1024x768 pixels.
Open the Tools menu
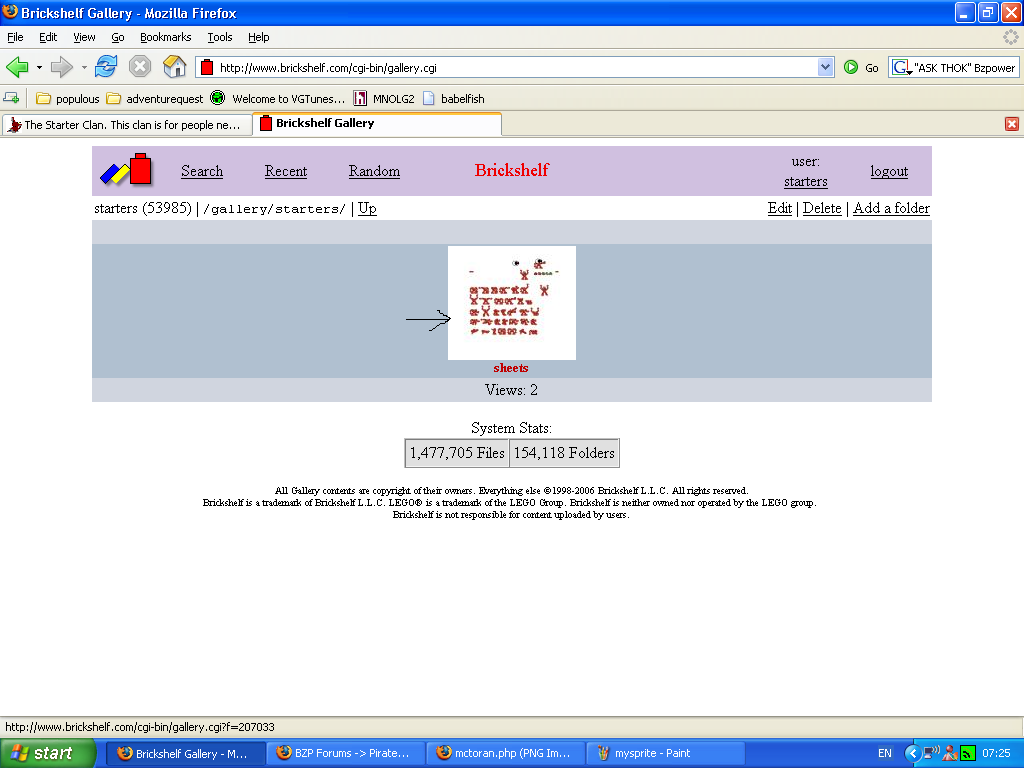[220, 37]
